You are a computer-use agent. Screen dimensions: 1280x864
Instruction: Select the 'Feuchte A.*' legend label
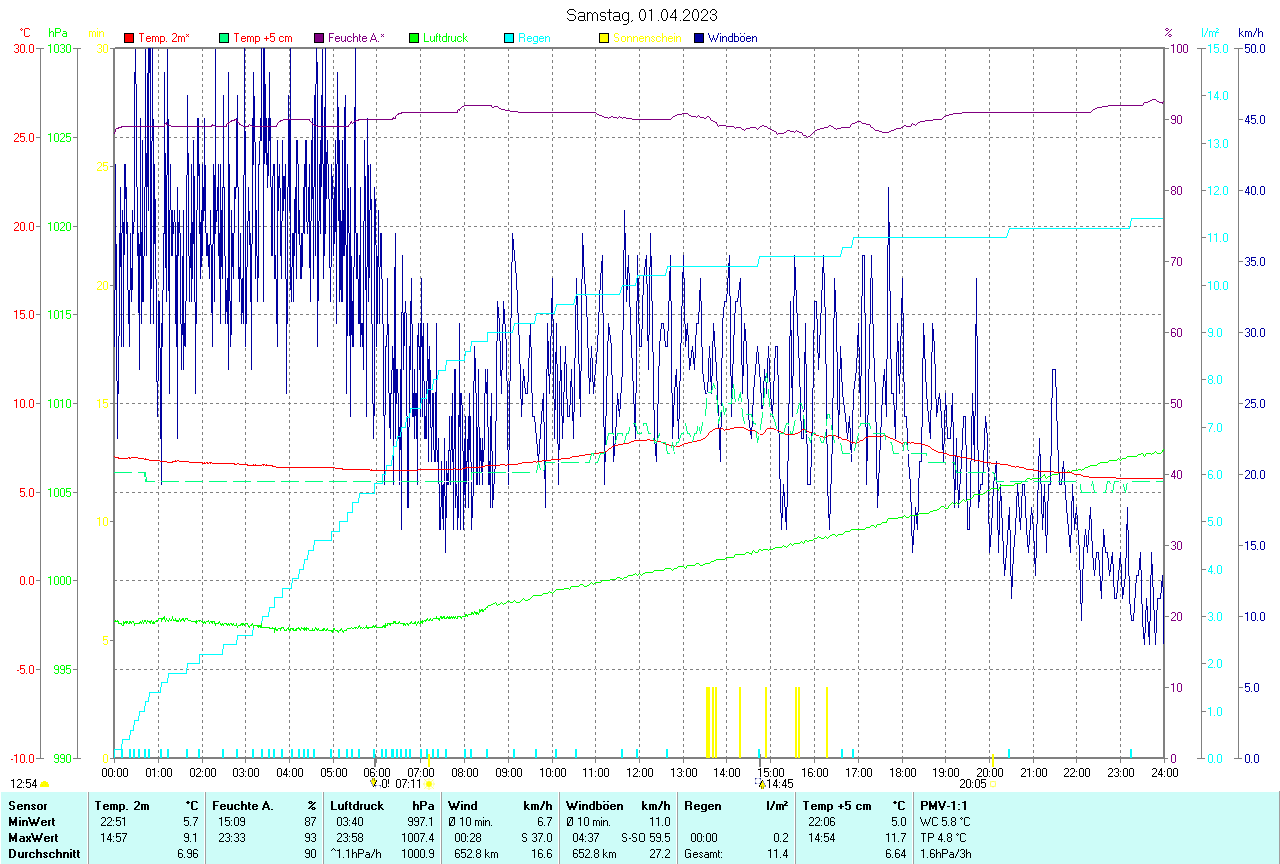[x=356, y=38]
